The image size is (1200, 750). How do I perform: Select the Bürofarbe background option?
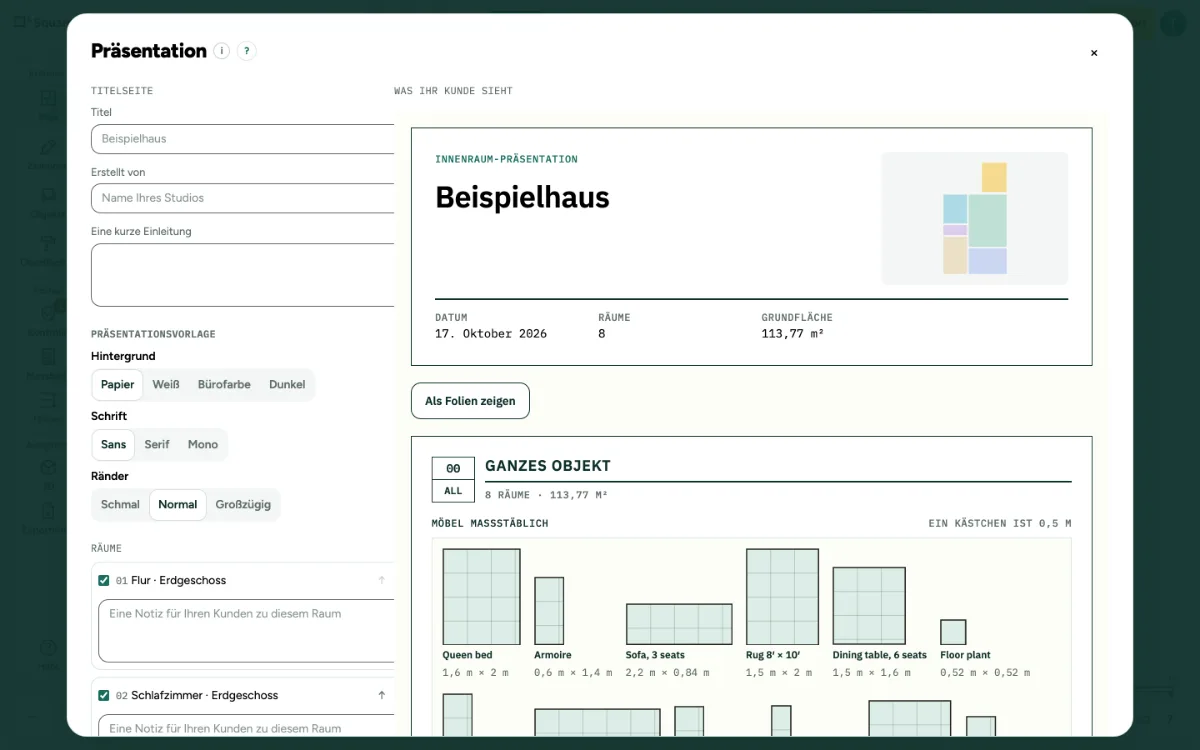click(224, 384)
